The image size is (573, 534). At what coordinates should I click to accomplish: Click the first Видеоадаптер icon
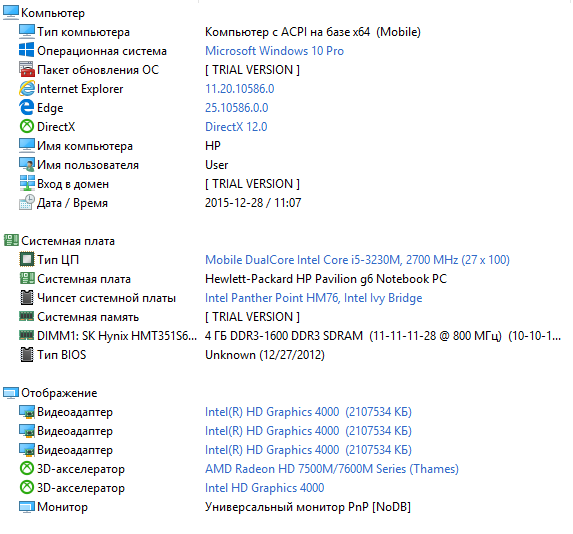[27, 412]
